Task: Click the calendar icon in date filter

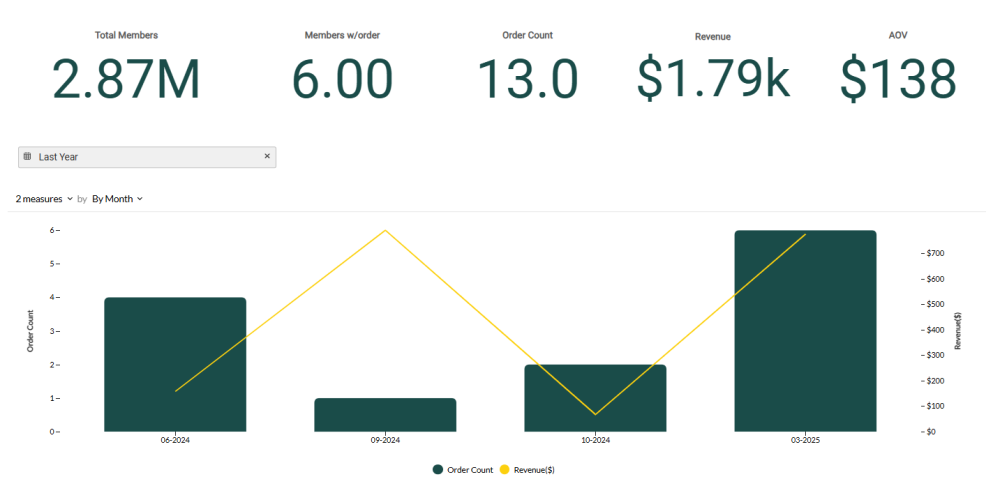Action: click(27, 157)
